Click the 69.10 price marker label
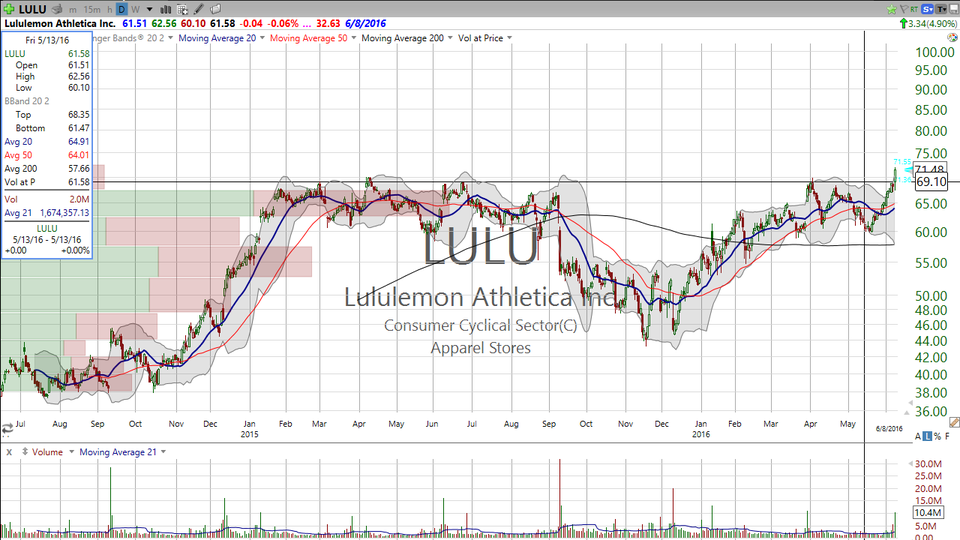960x540 pixels. click(x=931, y=182)
